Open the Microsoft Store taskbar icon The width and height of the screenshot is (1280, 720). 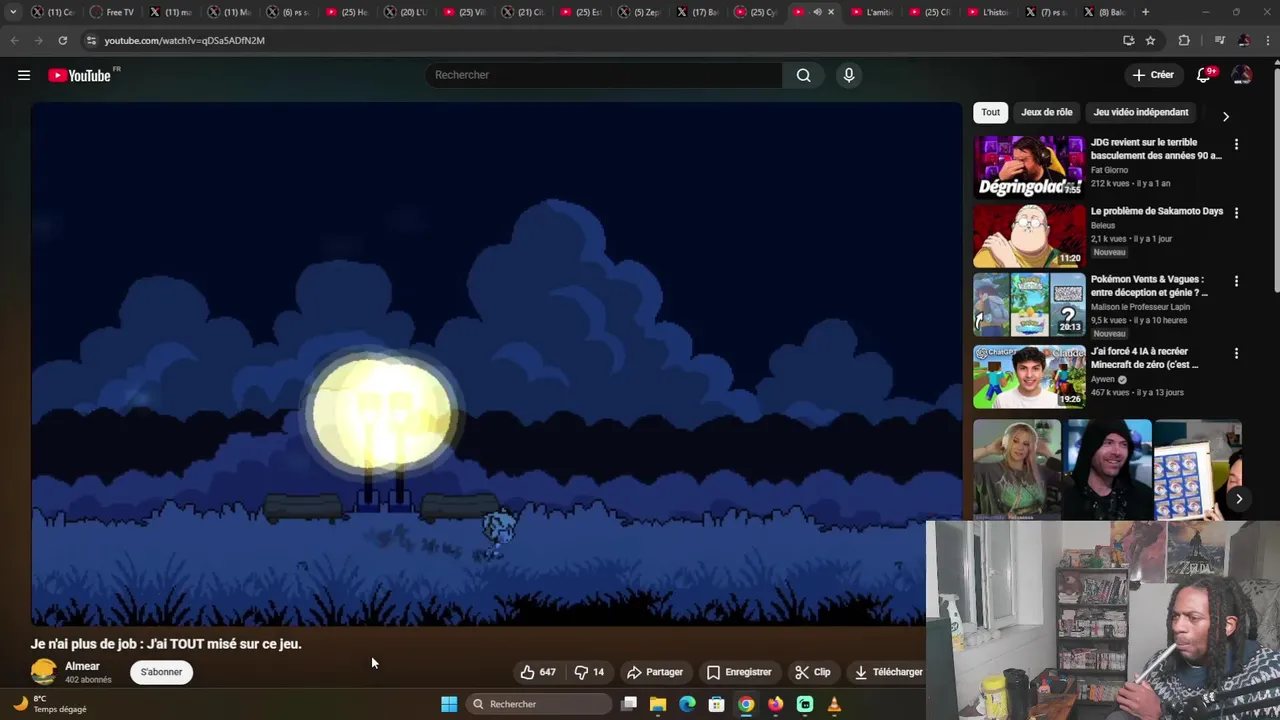(716, 704)
